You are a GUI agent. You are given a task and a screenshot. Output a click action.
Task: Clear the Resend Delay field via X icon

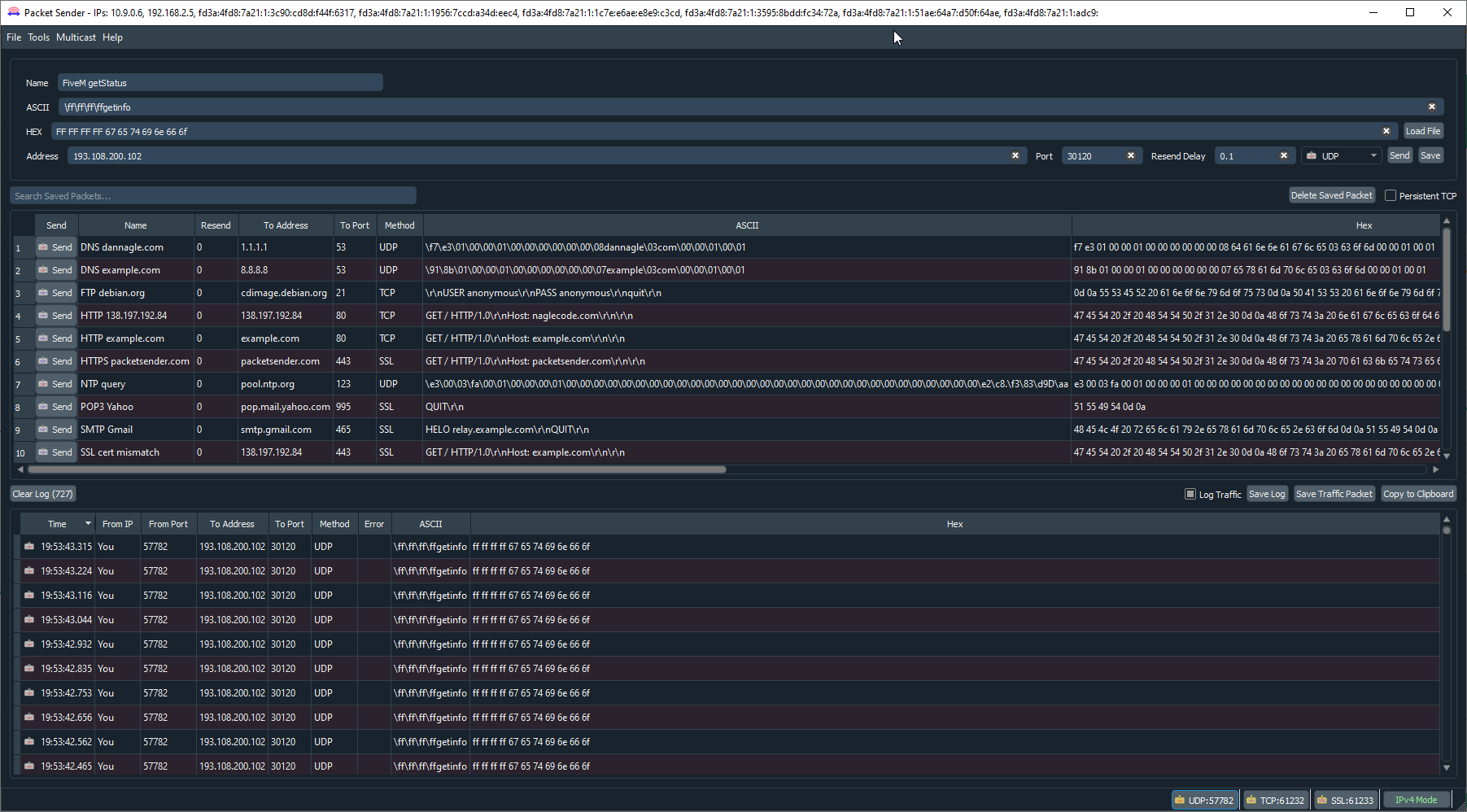1283,155
